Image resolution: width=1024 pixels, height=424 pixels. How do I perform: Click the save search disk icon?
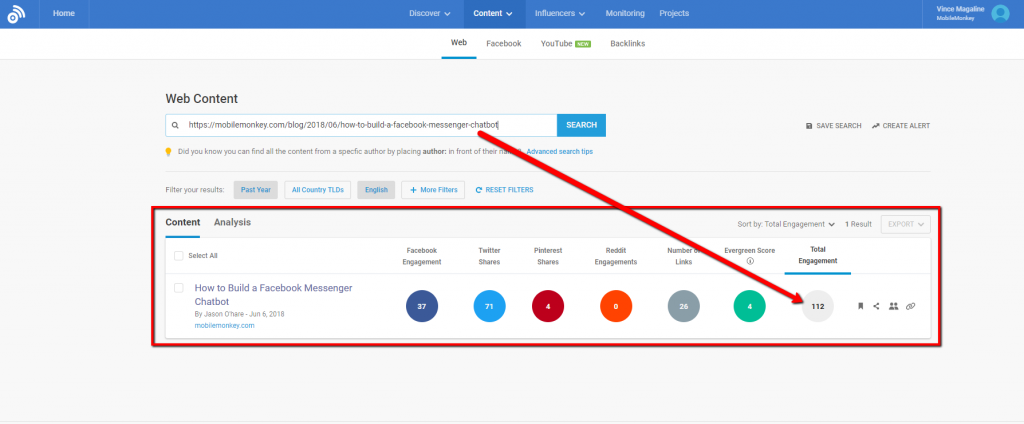coord(809,125)
